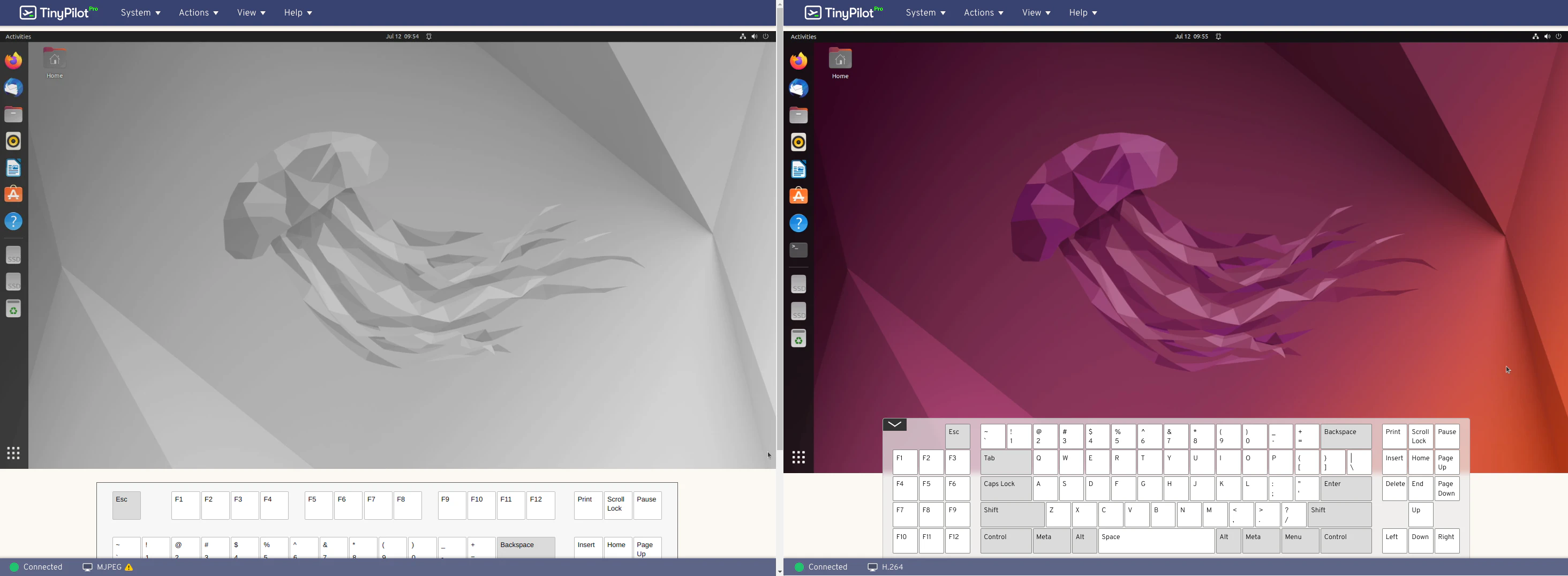Viewport: 1568px width, 576px height.
Task: Click the Delete key on the on-screen keyboard
Action: pos(1394,489)
